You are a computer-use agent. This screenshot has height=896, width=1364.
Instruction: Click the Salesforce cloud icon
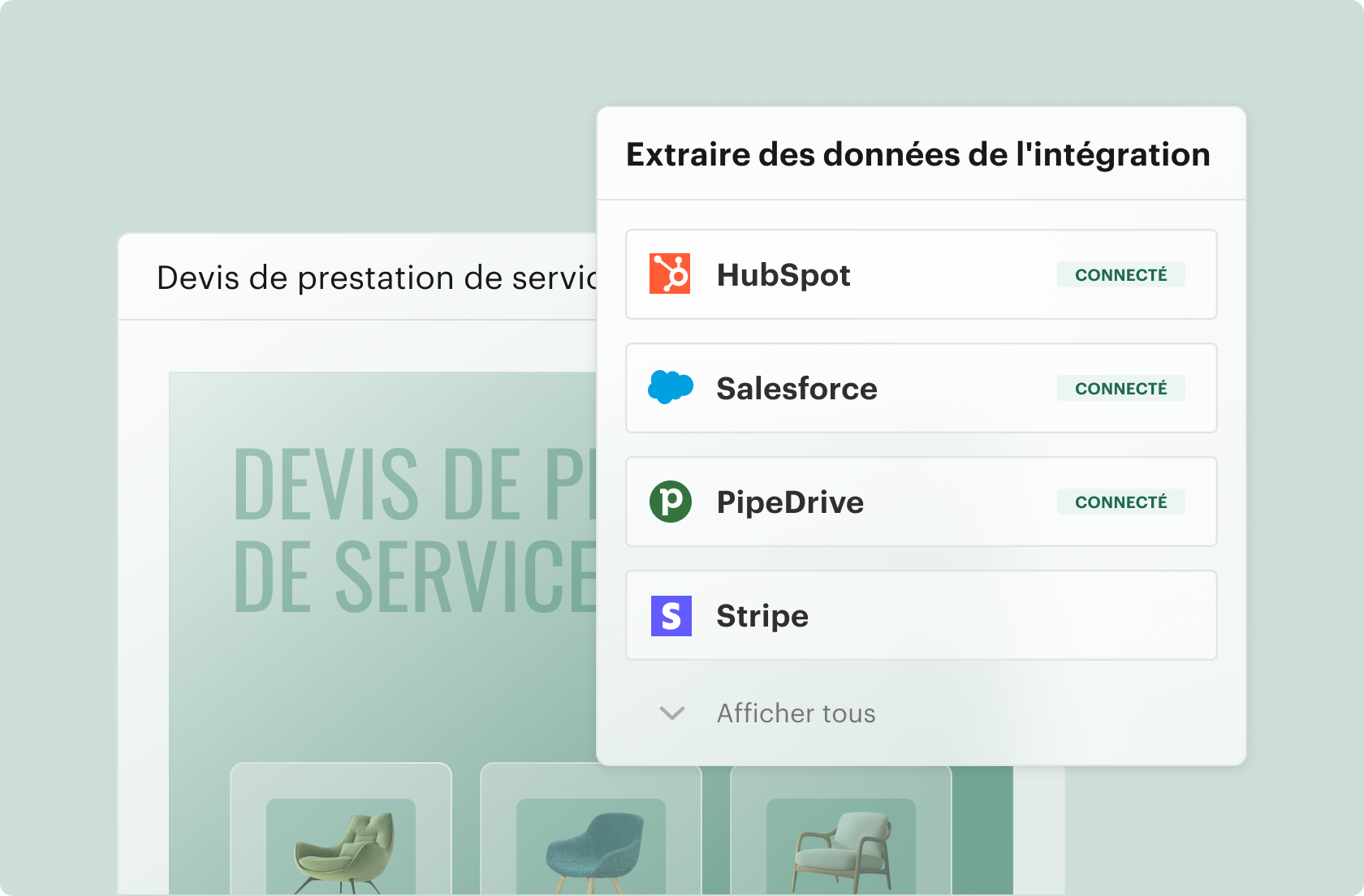(x=671, y=387)
